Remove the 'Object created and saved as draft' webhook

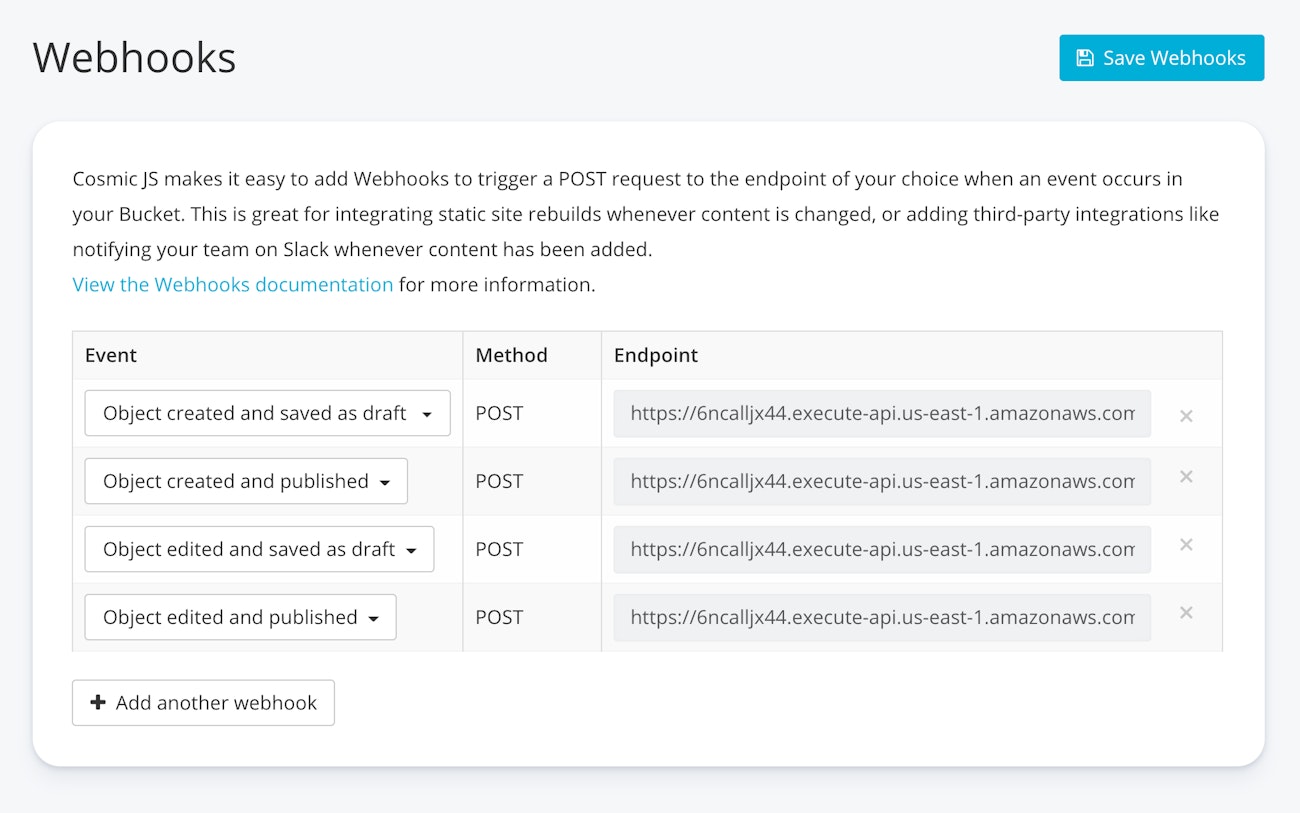(x=1186, y=416)
